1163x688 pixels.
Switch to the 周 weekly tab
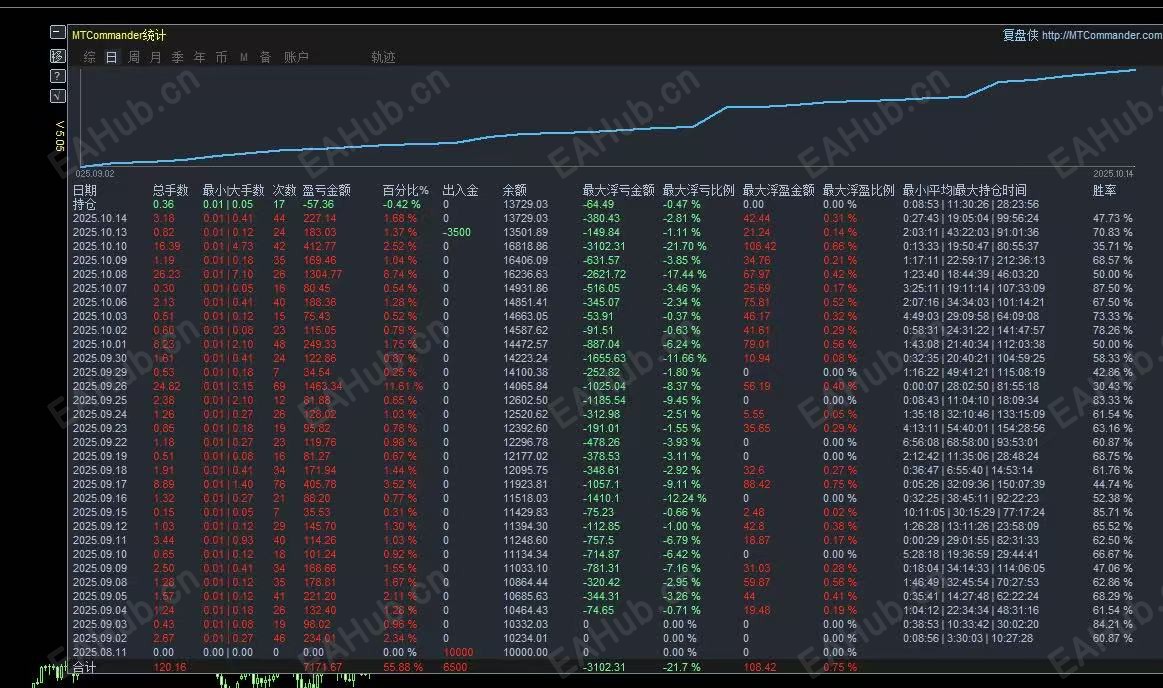(134, 57)
